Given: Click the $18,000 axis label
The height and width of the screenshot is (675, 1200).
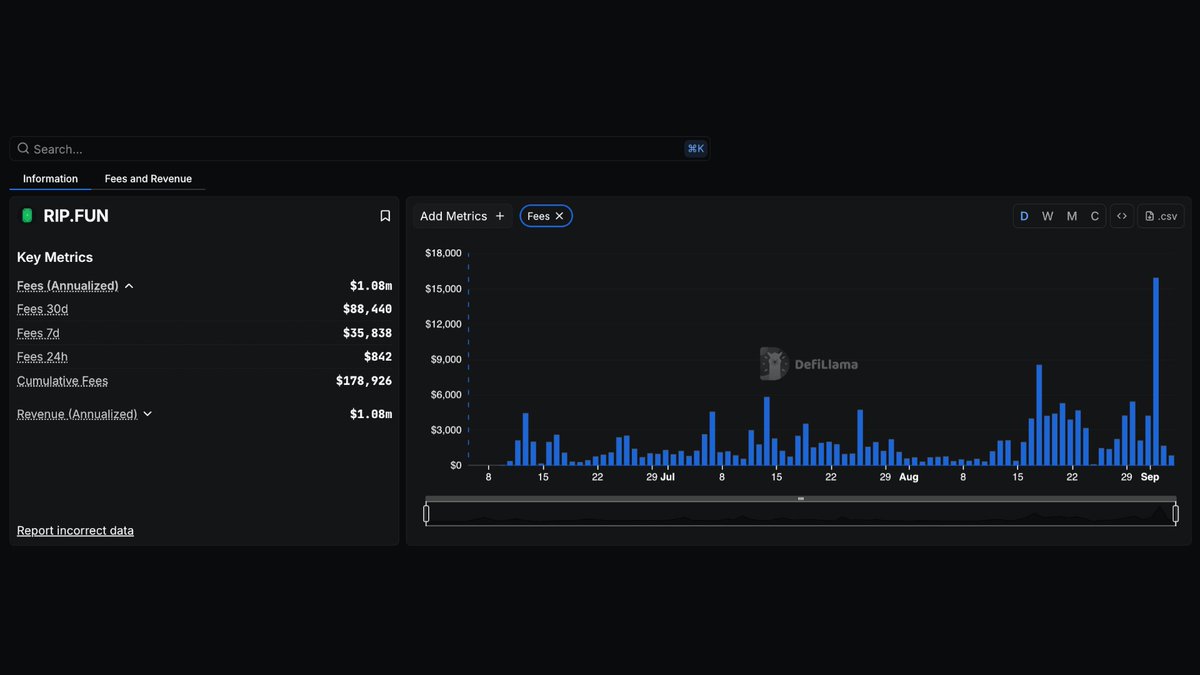Looking at the screenshot, I should pos(443,253).
